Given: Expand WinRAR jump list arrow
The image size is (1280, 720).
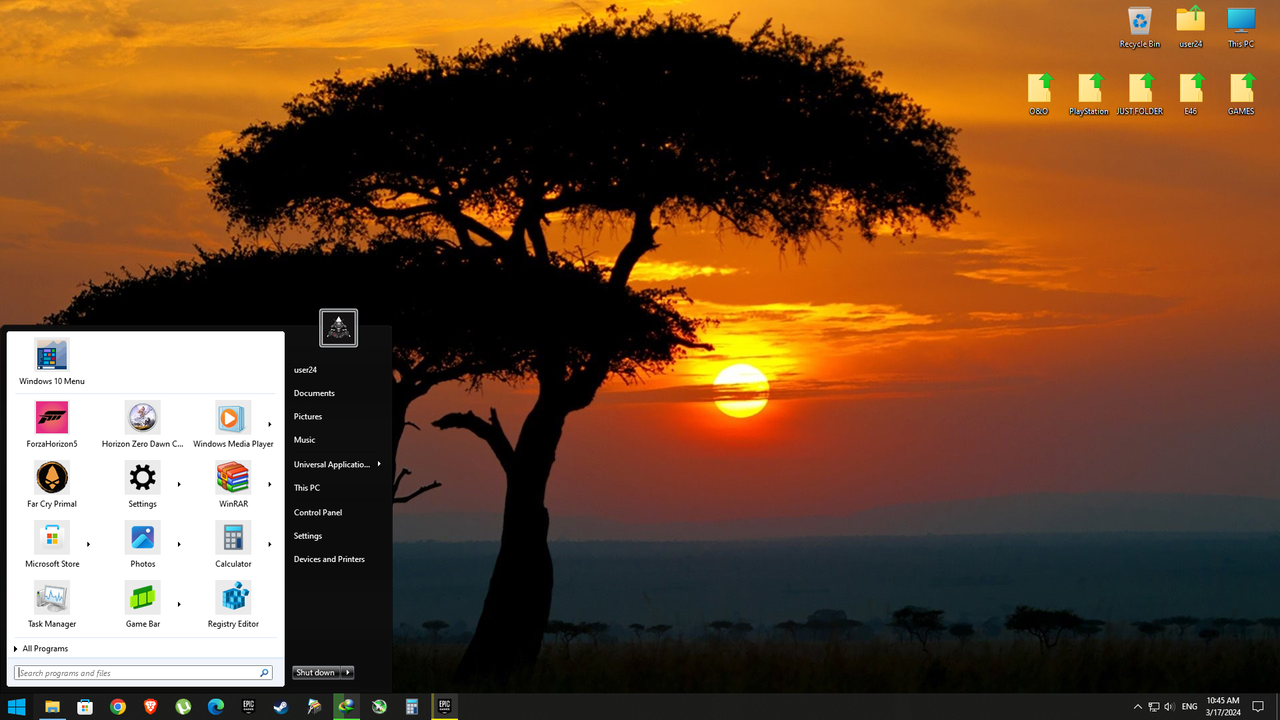Looking at the screenshot, I should [270, 484].
